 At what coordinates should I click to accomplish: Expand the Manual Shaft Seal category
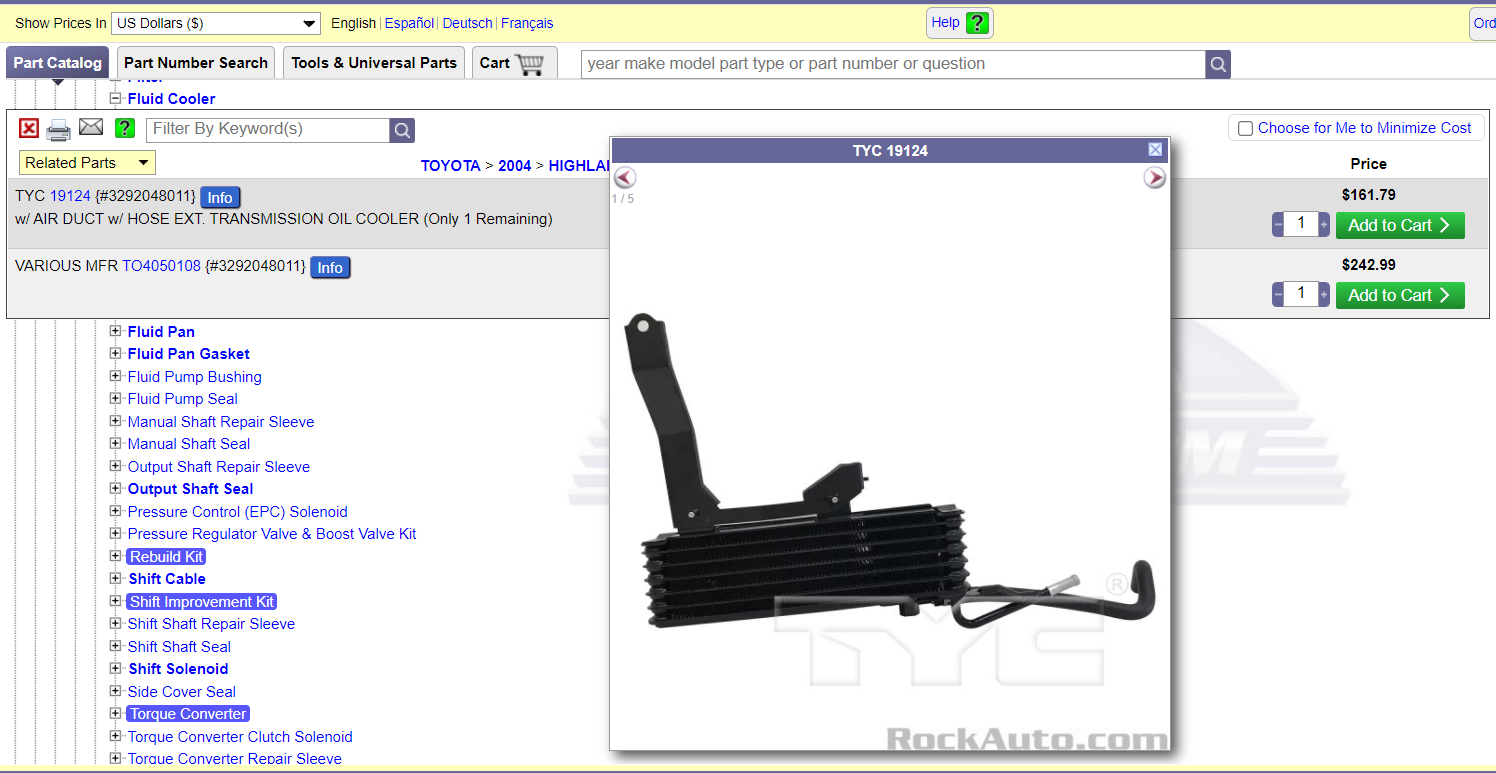[115, 444]
